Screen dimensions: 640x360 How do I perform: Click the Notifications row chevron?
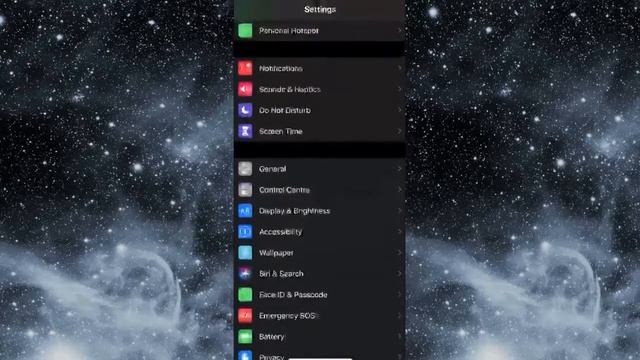click(399, 68)
